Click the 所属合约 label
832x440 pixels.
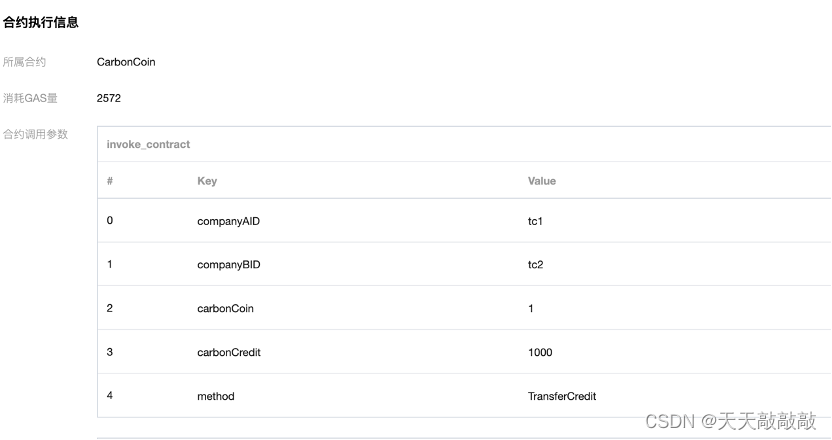(24, 62)
